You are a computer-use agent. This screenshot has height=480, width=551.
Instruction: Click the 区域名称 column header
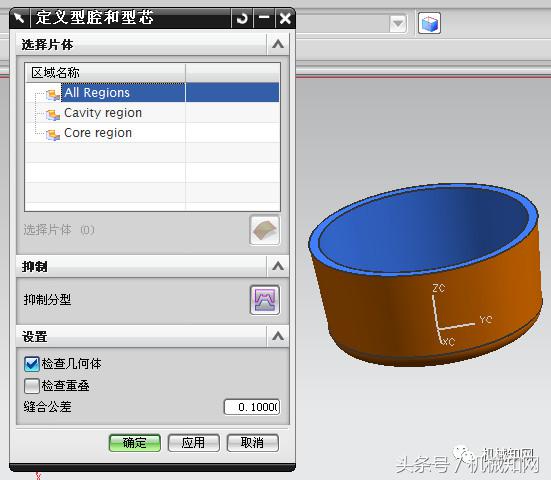[105, 73]
